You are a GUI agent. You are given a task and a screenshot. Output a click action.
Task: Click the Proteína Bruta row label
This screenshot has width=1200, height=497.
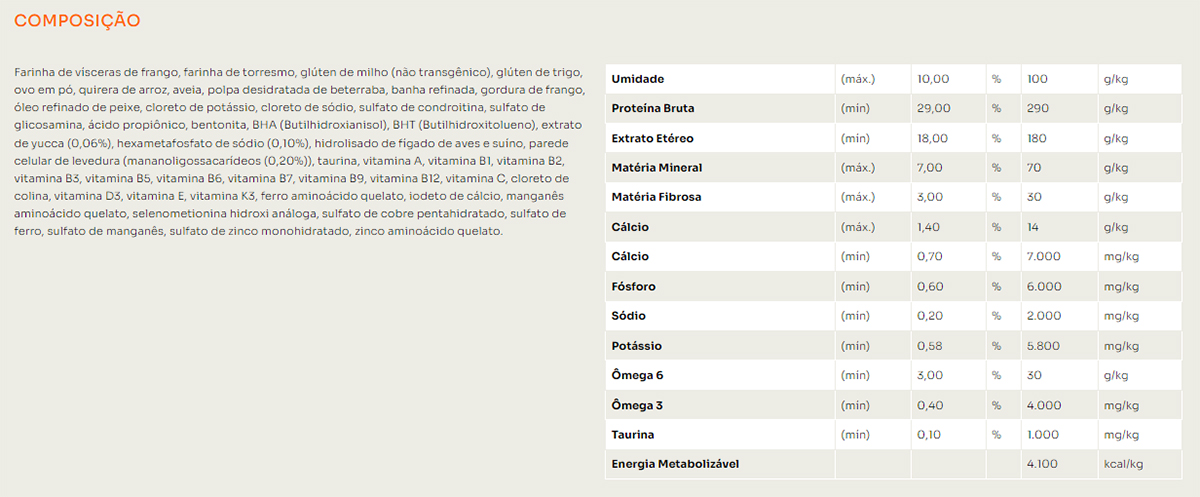(653, 108)
